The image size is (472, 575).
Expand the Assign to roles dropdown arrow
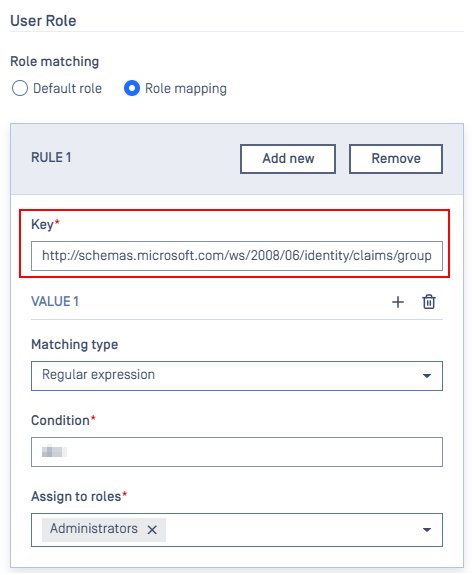(427, 530)
